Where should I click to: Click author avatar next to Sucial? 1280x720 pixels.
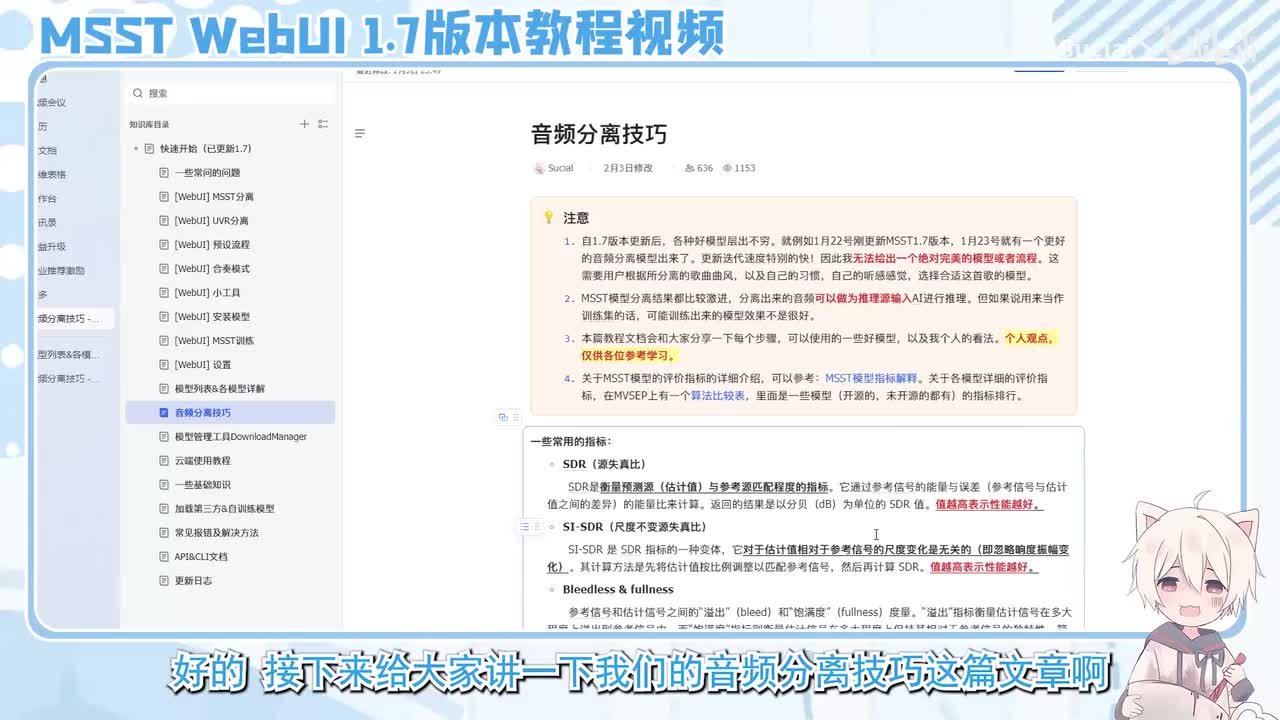click(539, 168)
